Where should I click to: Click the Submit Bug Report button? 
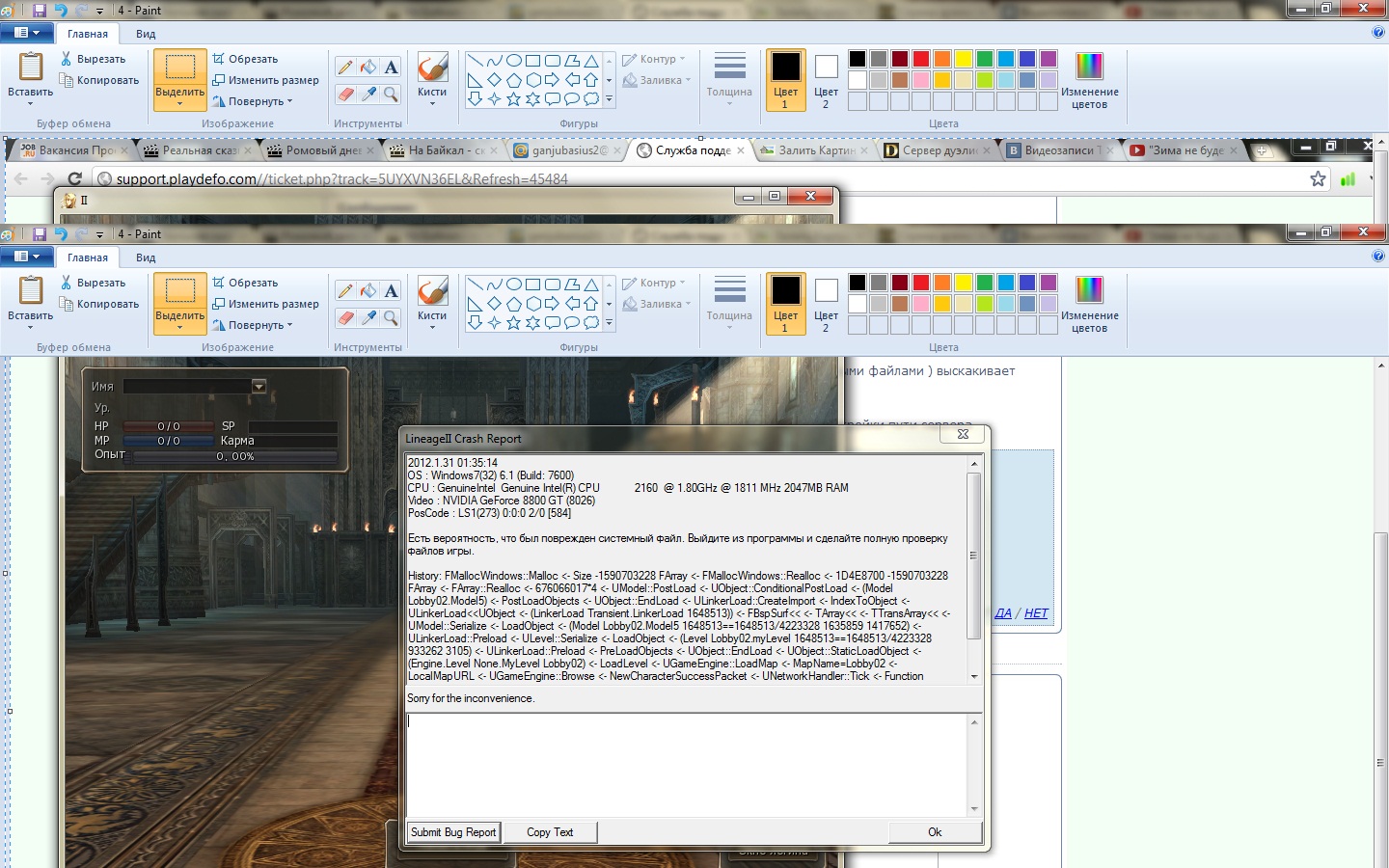tap(453, 832)
